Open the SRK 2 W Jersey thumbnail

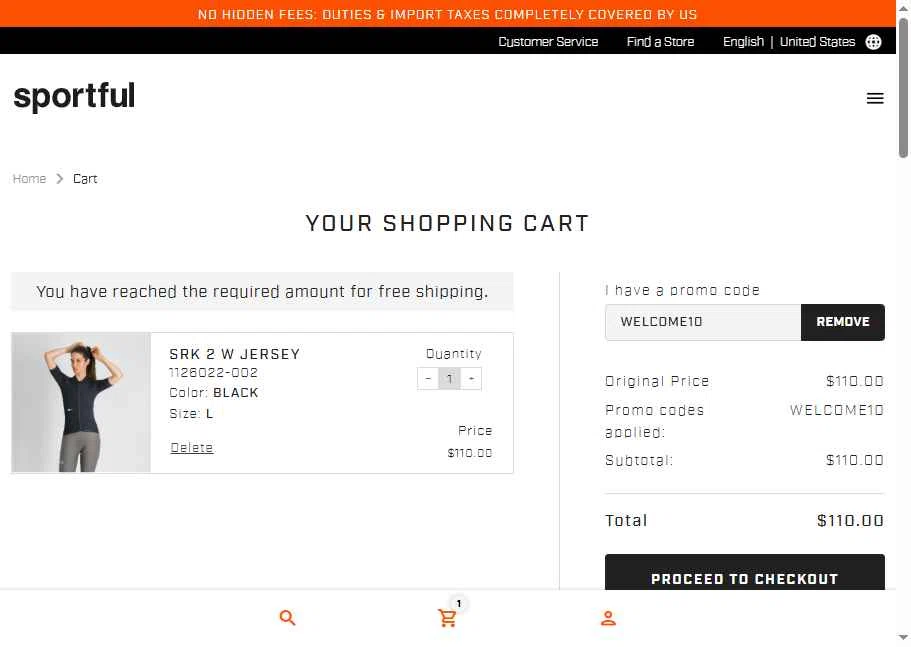81,402
